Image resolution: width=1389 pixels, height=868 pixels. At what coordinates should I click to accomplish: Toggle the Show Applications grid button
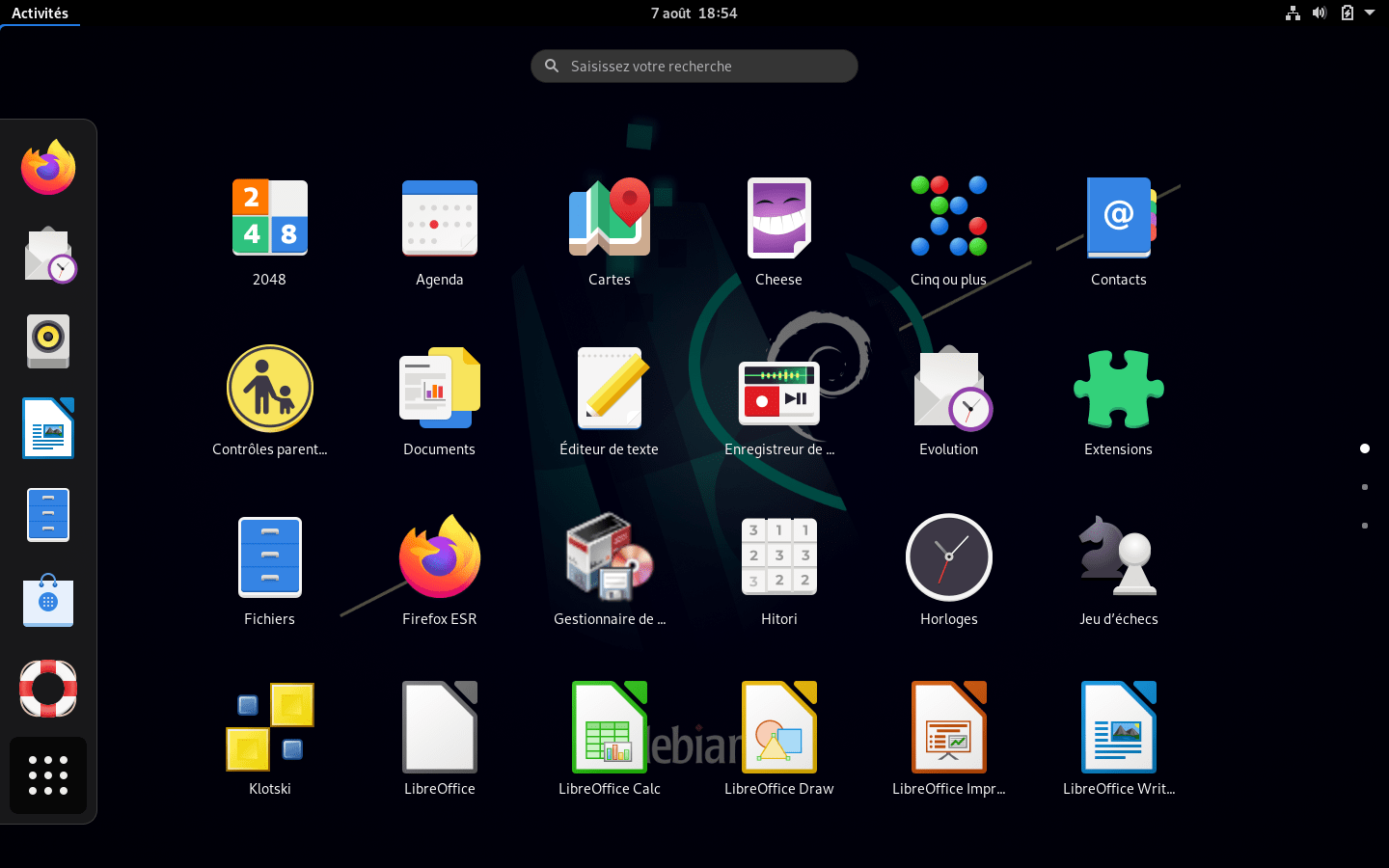click(x=48, y=775)
